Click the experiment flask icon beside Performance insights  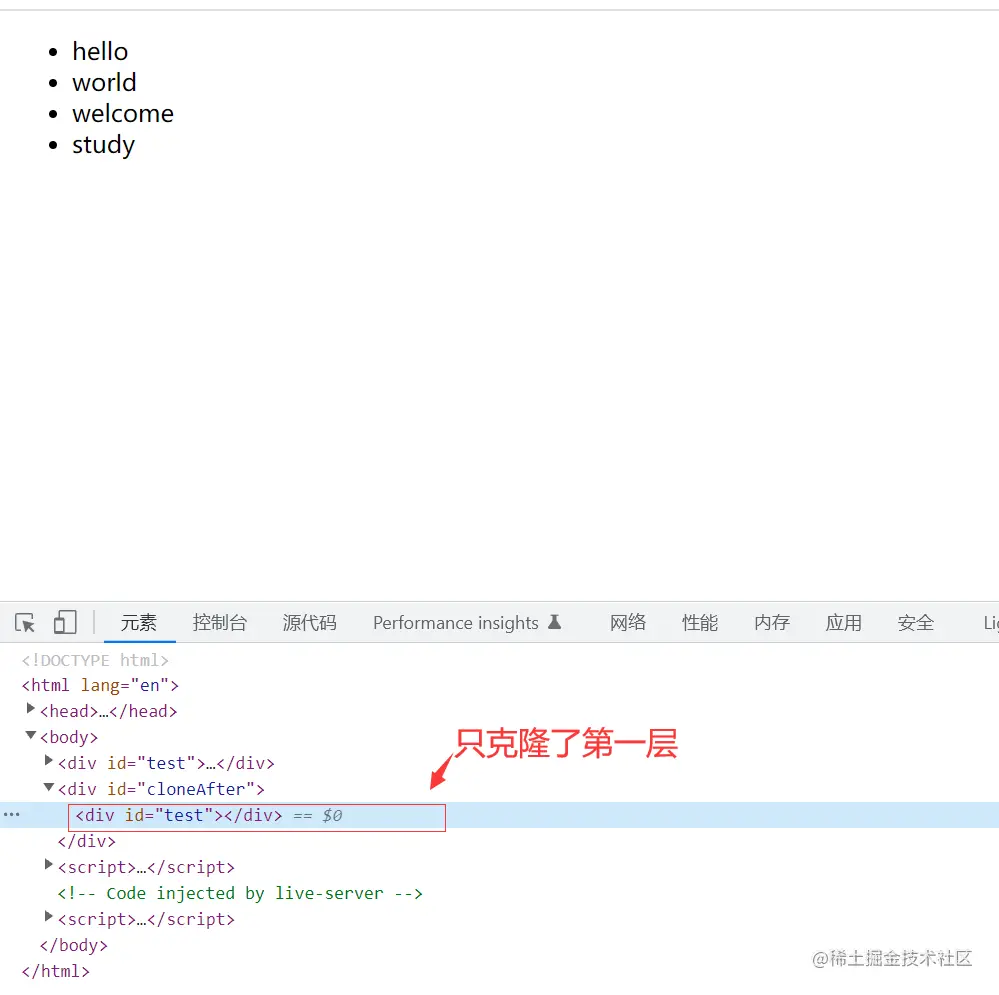(554, 622)
